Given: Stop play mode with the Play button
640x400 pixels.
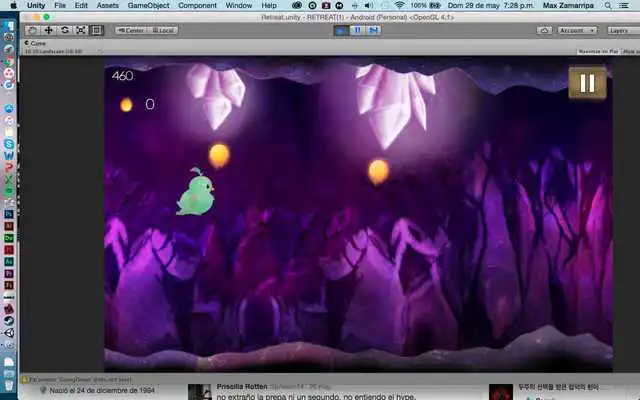Looking at the screenshot, I should coord(341,30).
